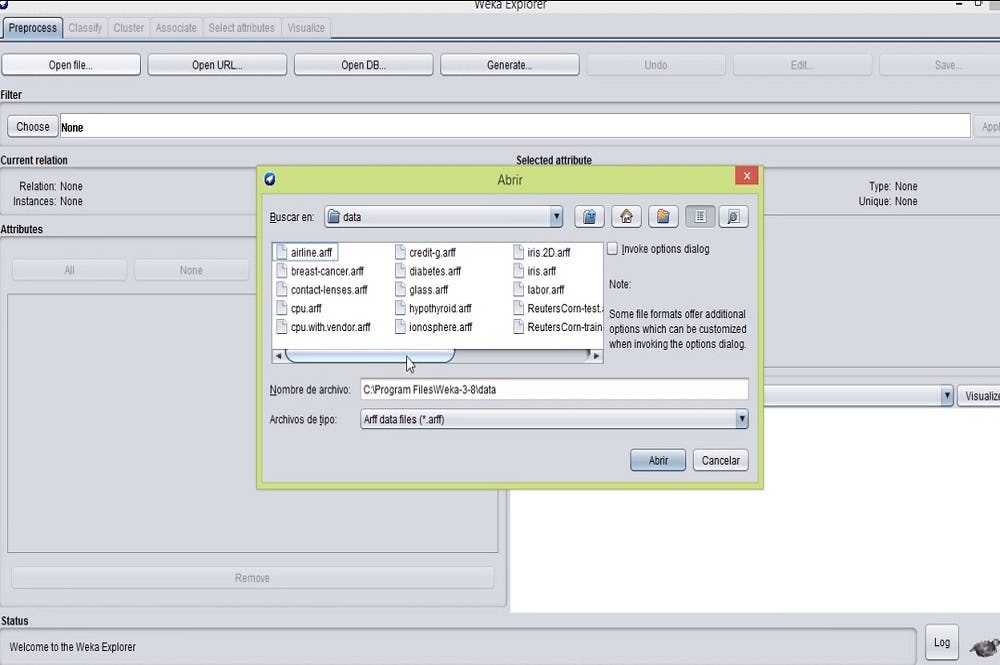
Task: Select the diabetes.arff file icon
Action: [400, 271]
